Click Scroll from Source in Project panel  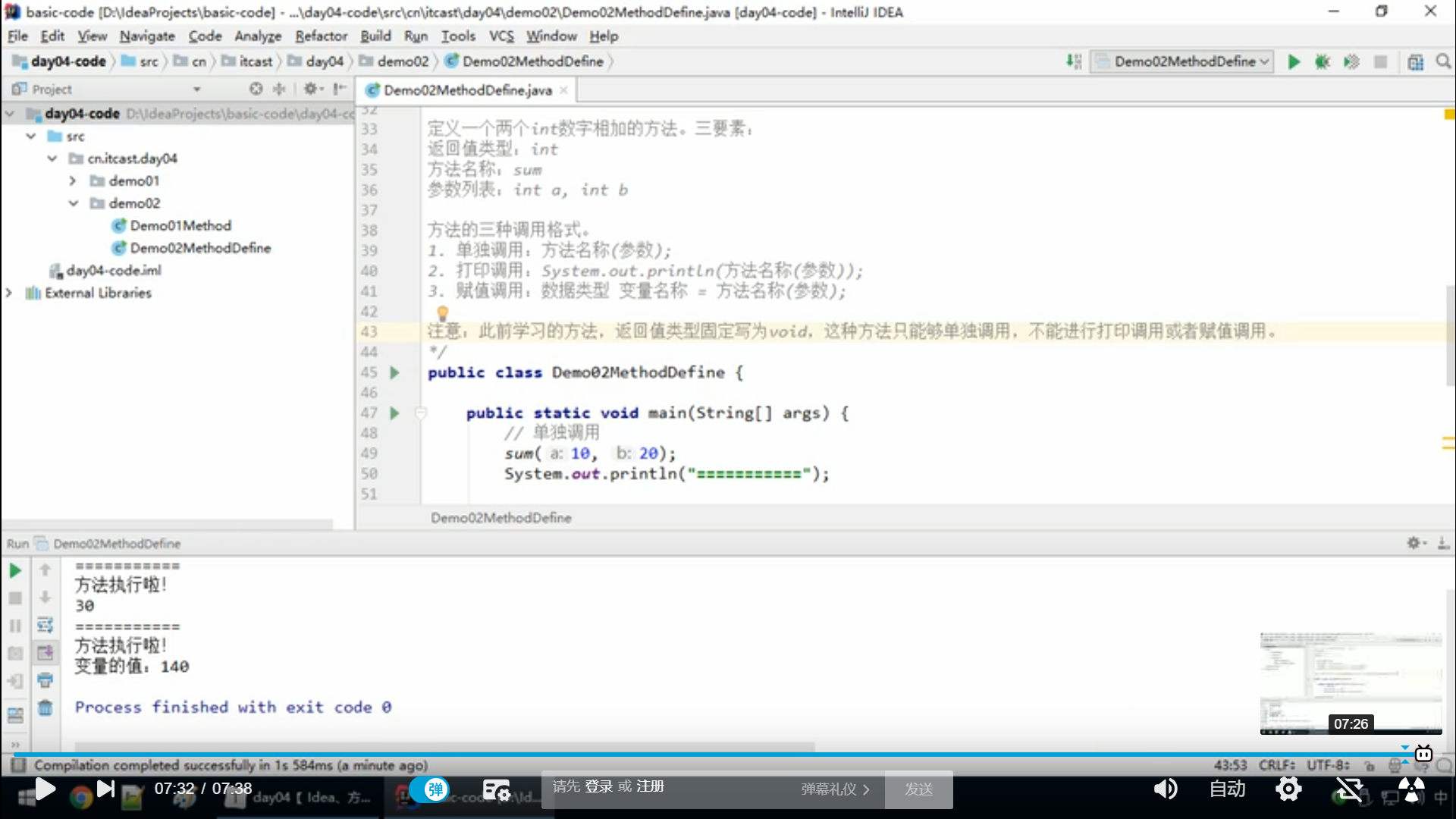coord(256,89)
